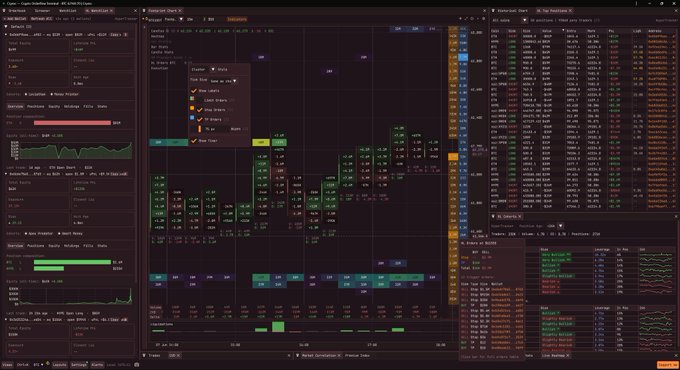Close the Live Heatmap tab with its x

pos(568,355)
